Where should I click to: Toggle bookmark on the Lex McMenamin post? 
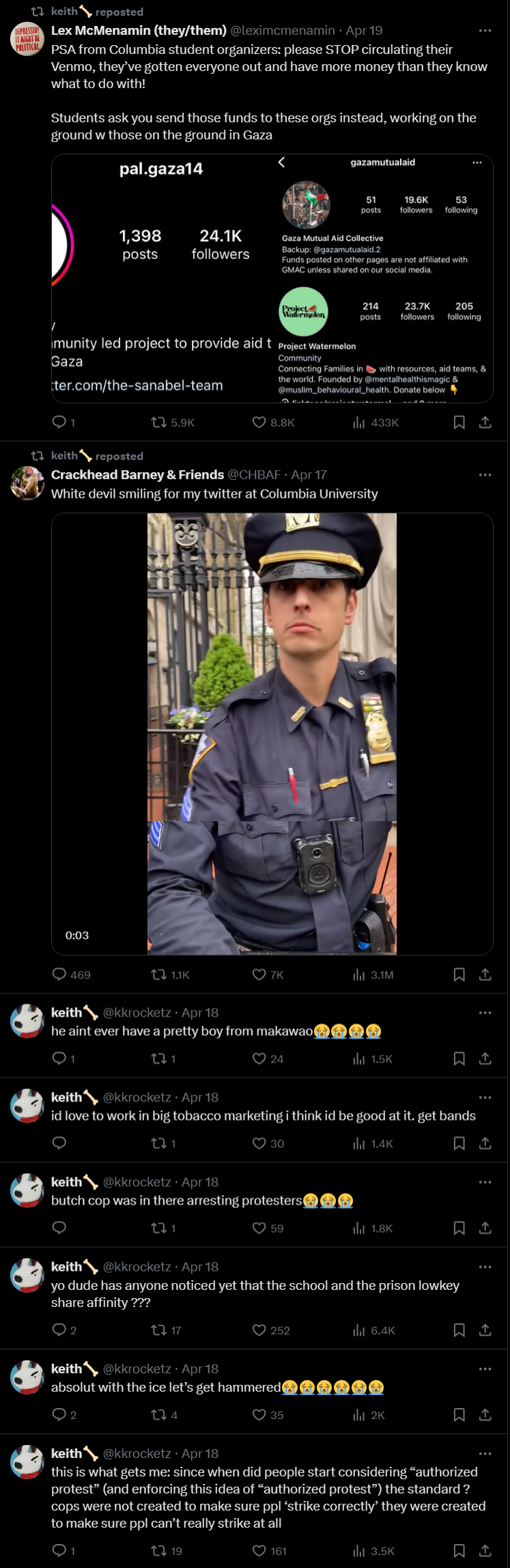459,422
